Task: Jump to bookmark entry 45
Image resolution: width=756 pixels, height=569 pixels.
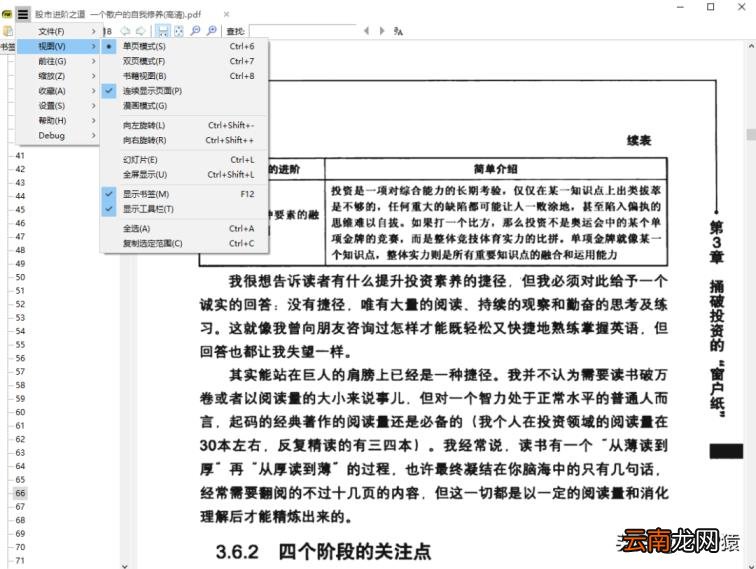Action: pos(20,210)
